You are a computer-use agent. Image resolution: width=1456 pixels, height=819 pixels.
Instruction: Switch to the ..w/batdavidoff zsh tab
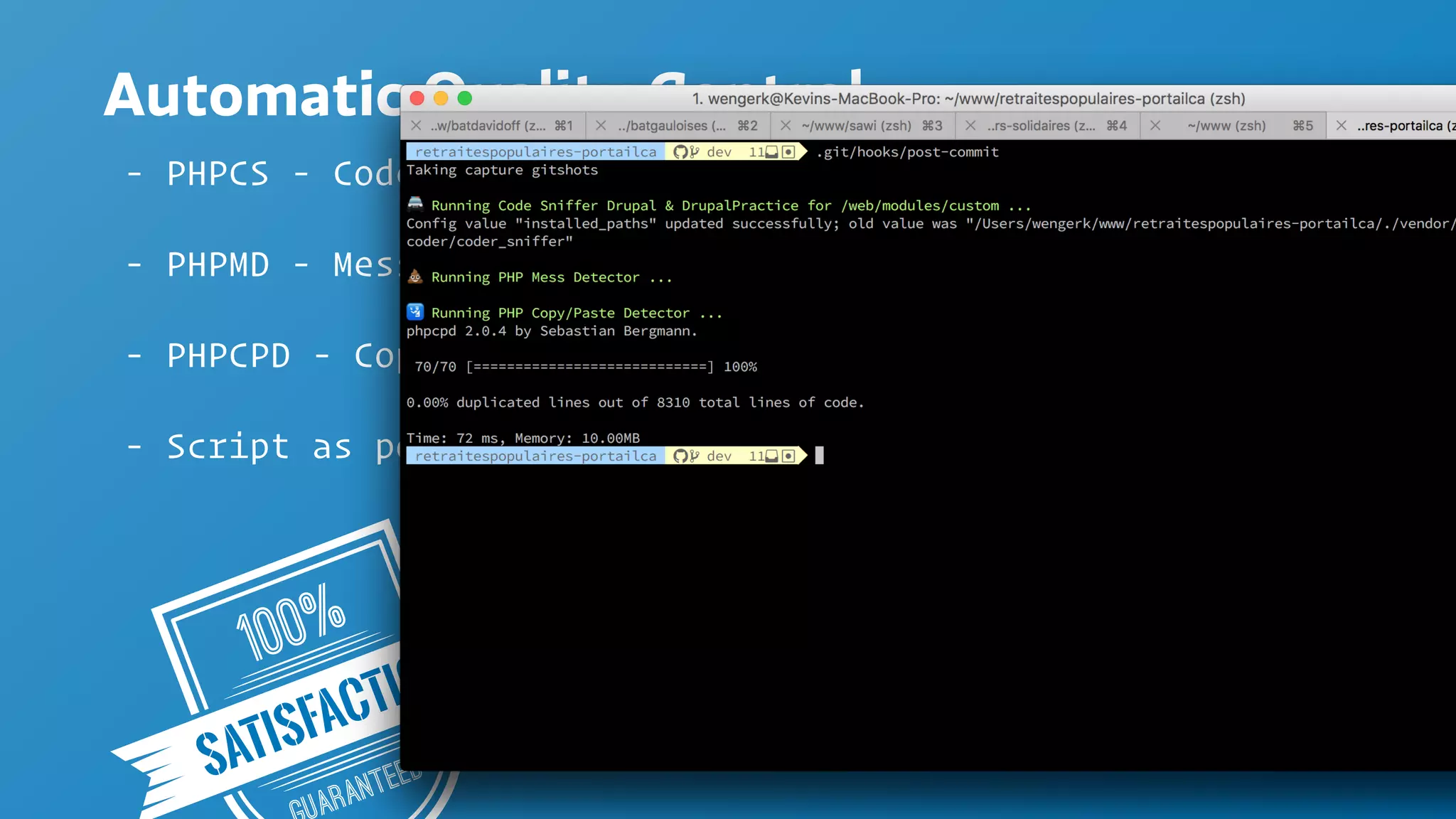(494, 126)
